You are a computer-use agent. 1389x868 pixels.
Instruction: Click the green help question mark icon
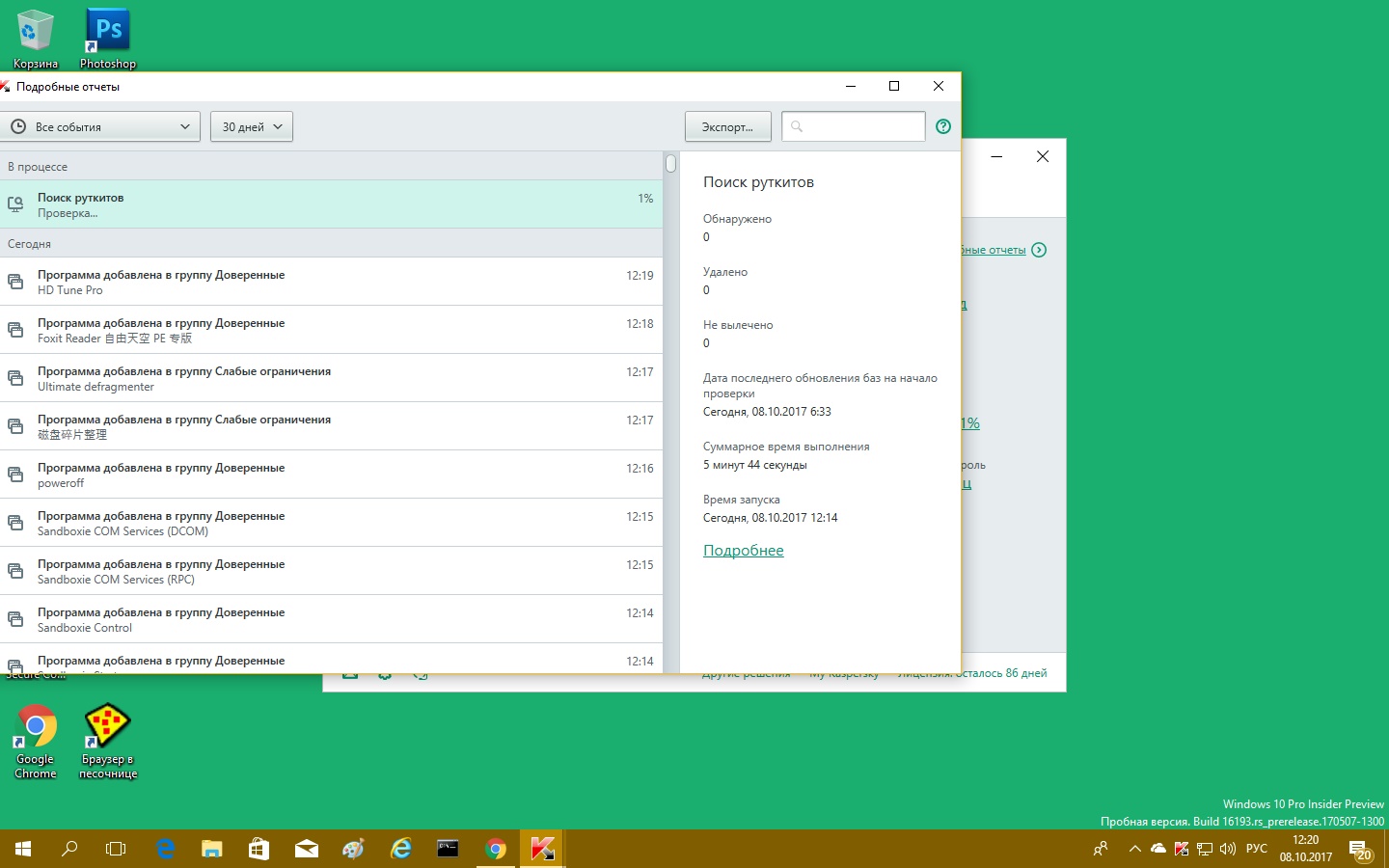pos(943,126)
